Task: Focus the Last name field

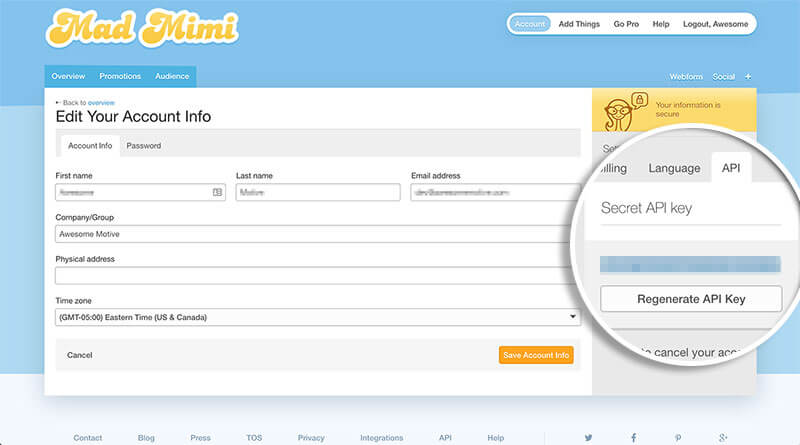Action: tap(318, 192)
